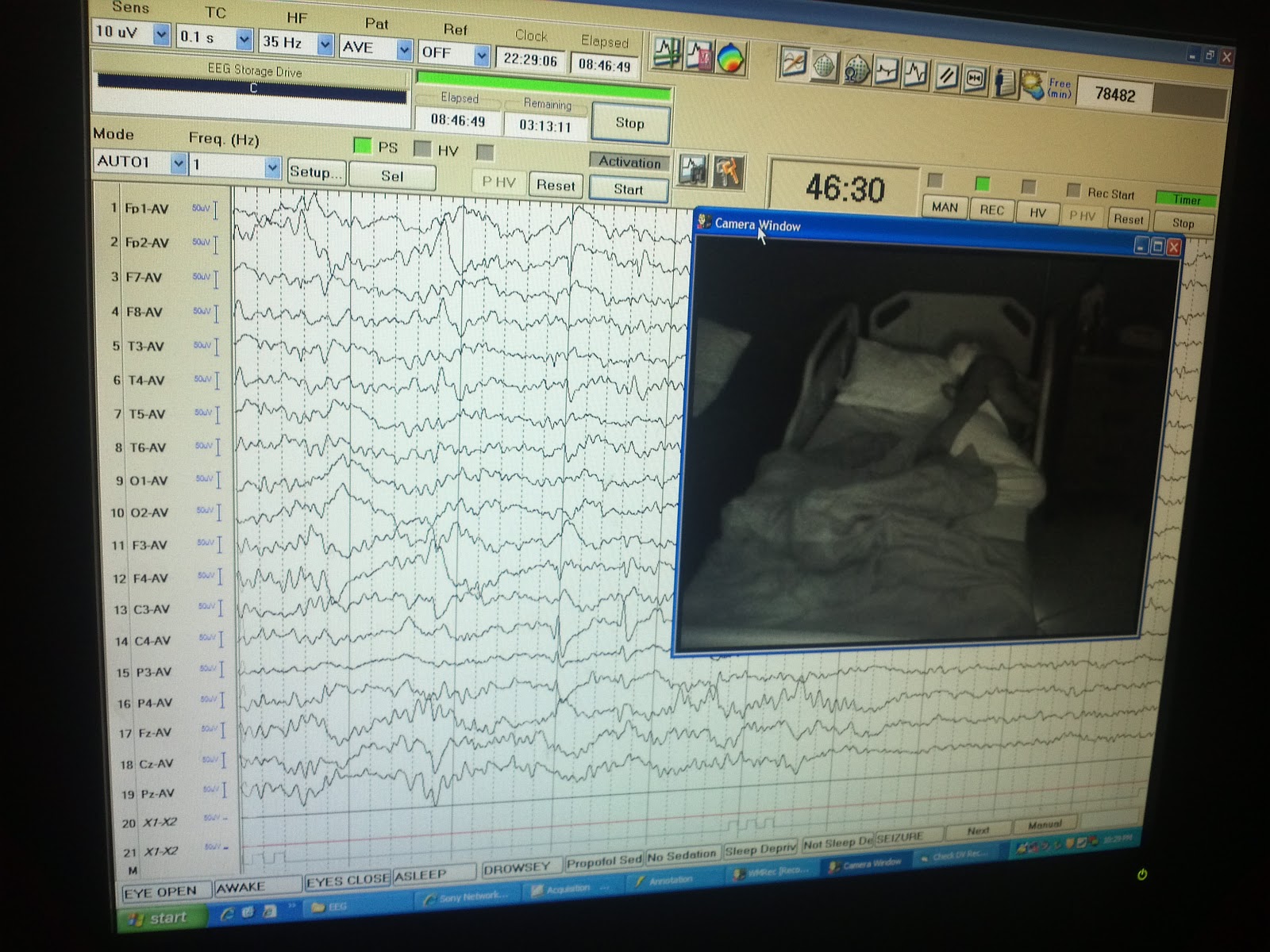Click the Sel button
Screen dimensions: 1270x952
tap(392, 176)
